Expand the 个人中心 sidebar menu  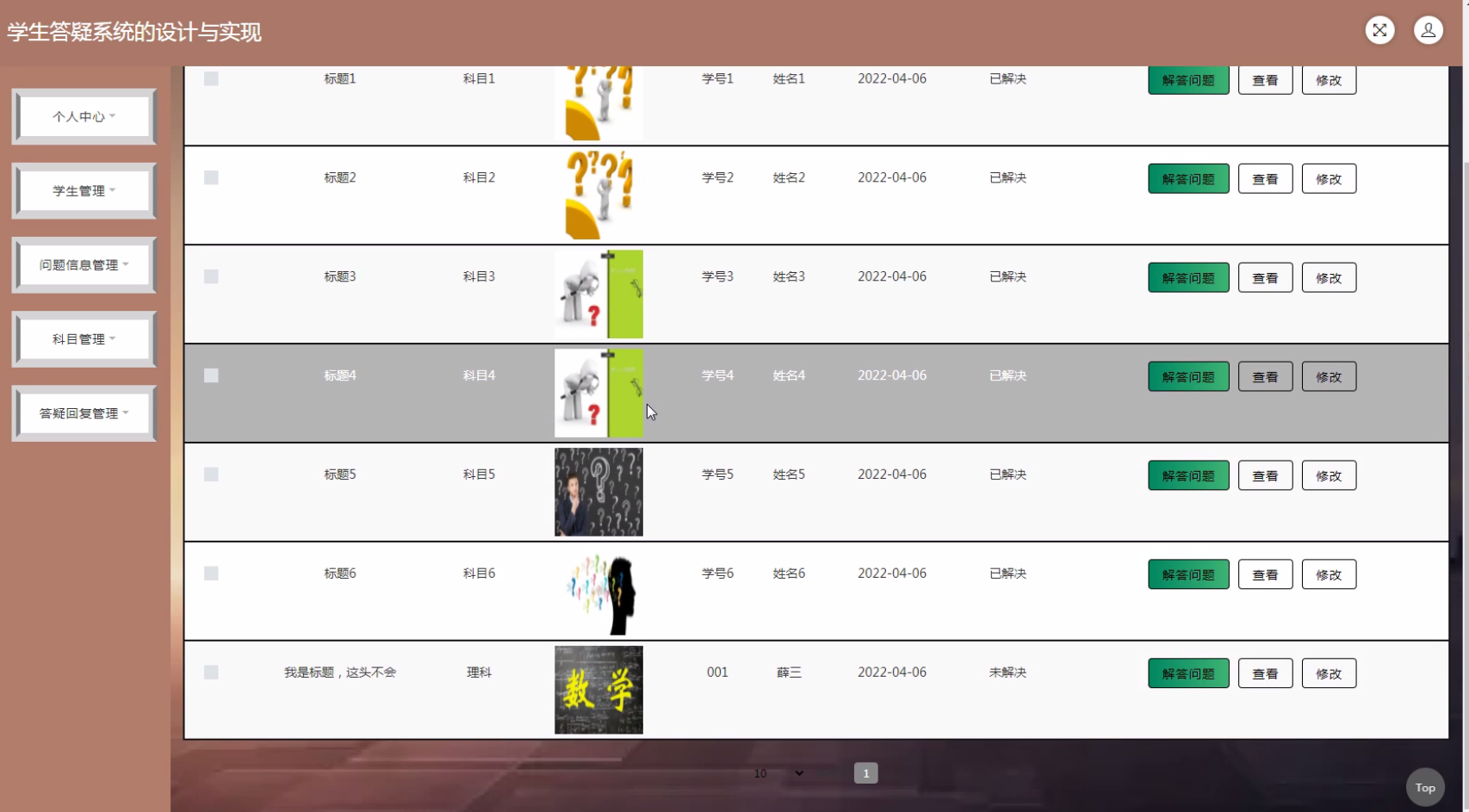tap(84, 116)
